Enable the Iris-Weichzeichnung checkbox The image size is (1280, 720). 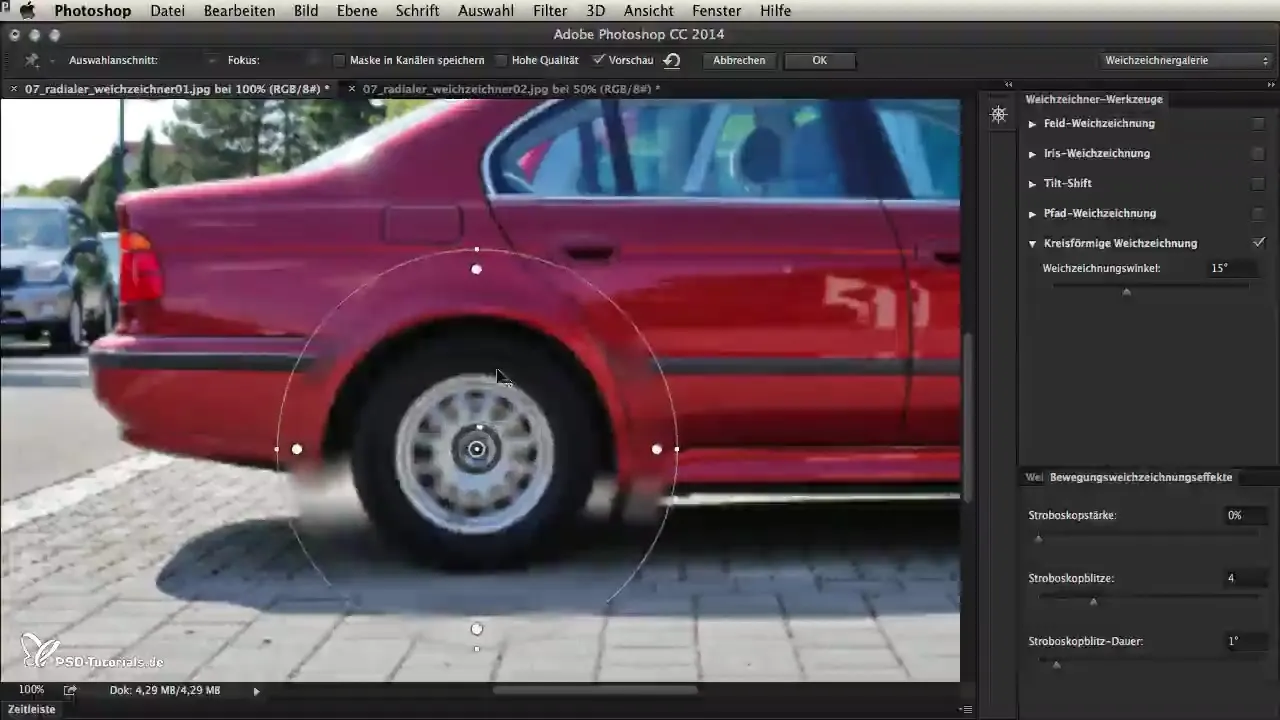(x=1259, y=154)
